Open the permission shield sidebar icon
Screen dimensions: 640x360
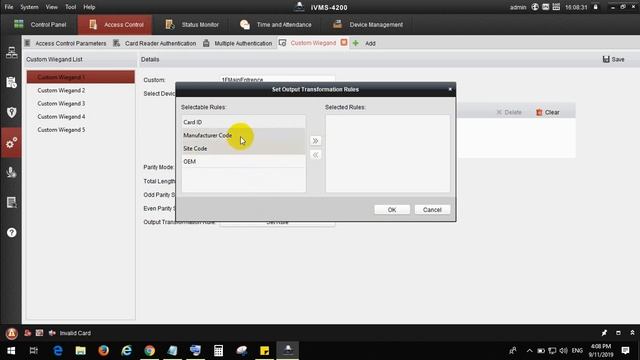point(11,112)
